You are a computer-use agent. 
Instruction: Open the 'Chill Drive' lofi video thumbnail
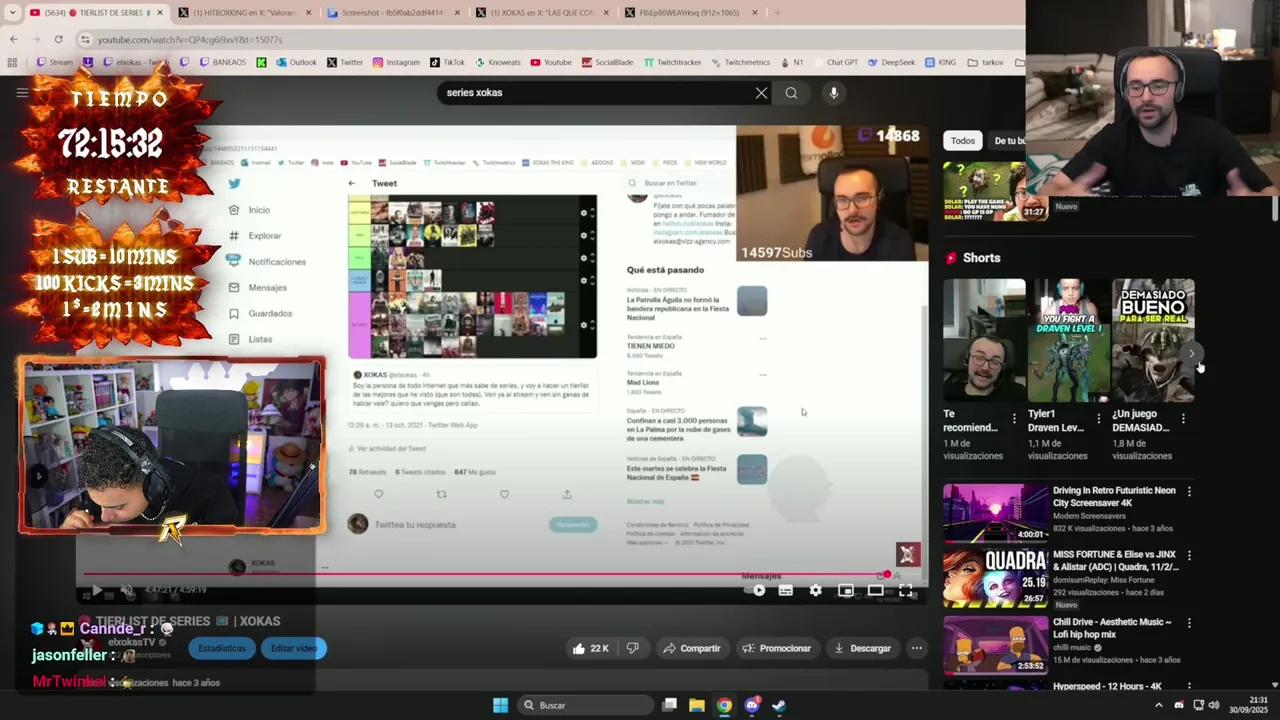995,644
